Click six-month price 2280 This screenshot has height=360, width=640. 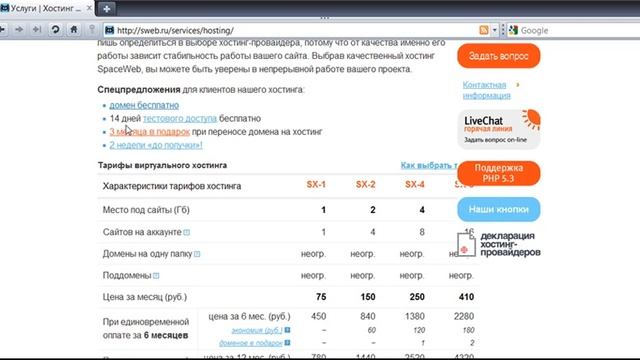coord(464,316)
